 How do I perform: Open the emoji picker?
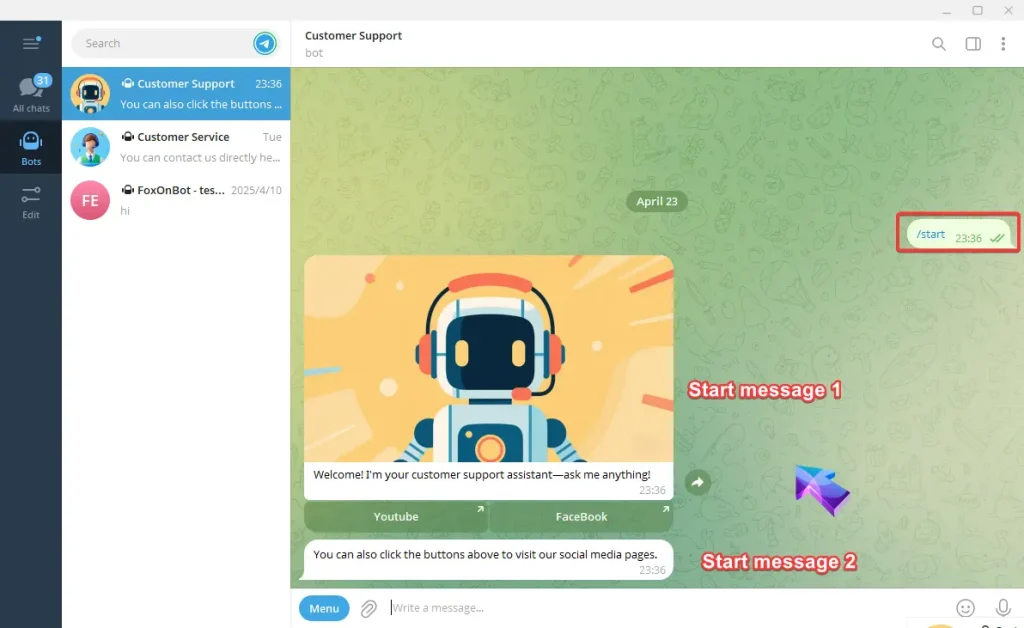(965, 608)
